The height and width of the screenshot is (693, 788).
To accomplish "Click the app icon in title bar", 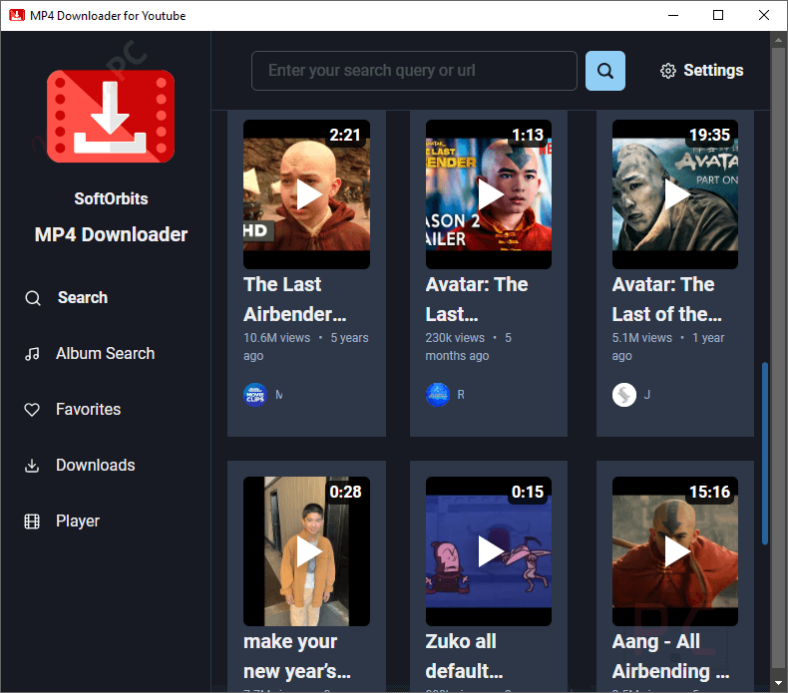I will (x=17, y=15).
